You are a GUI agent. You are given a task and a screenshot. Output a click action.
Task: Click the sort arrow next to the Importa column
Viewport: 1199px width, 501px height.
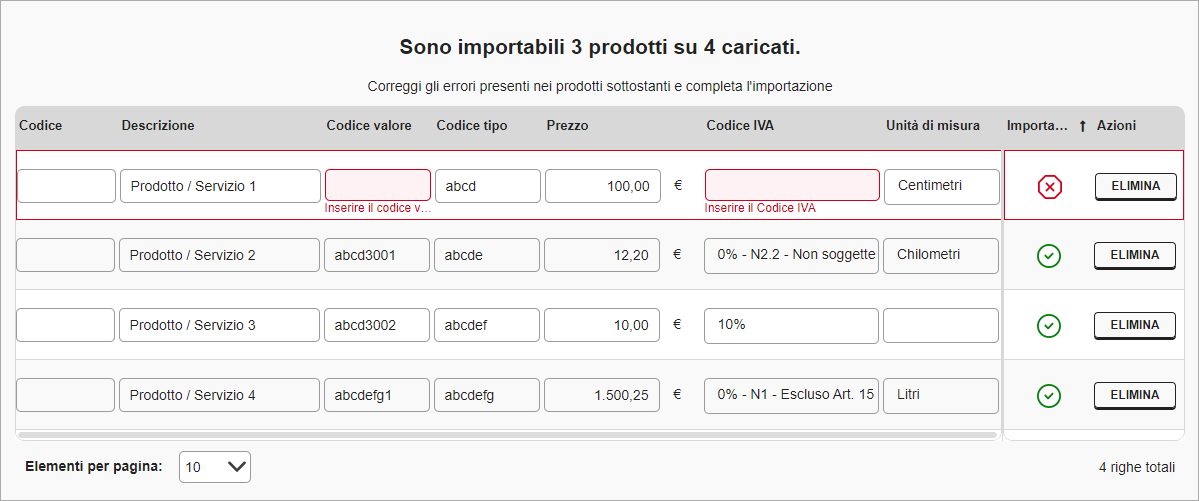[1082, 126]
